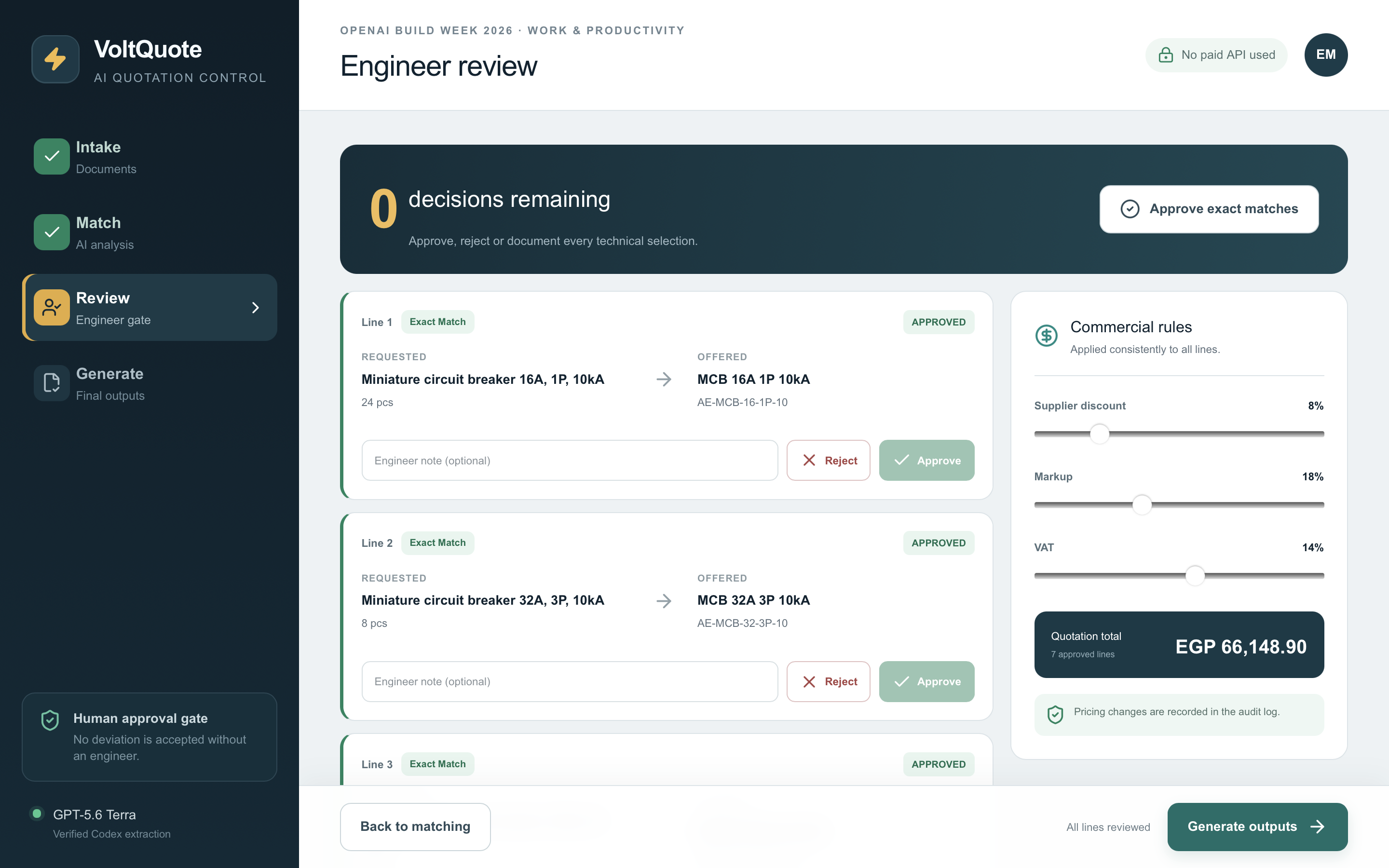Click the arrow between Line 2 requested and offered
Viewport: 1389px width, 868px height.
pos(664,600)
